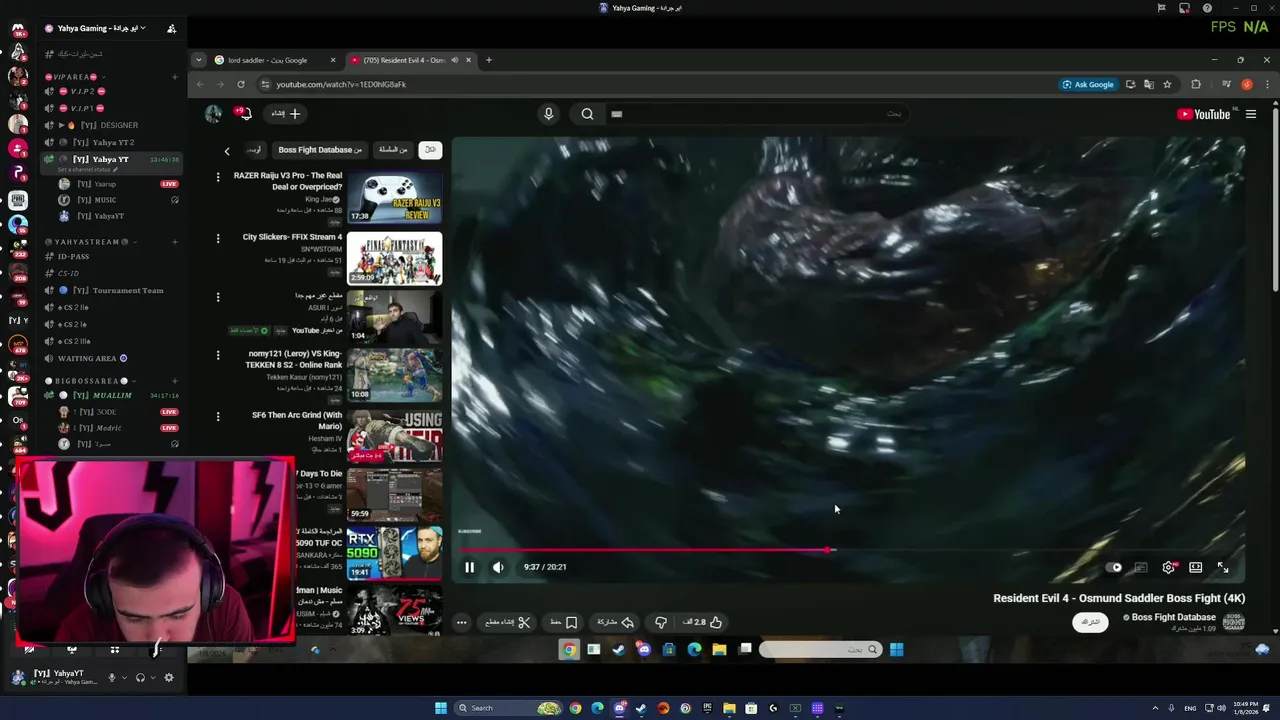Toggle Discord microphone mute

pos(112,678)
